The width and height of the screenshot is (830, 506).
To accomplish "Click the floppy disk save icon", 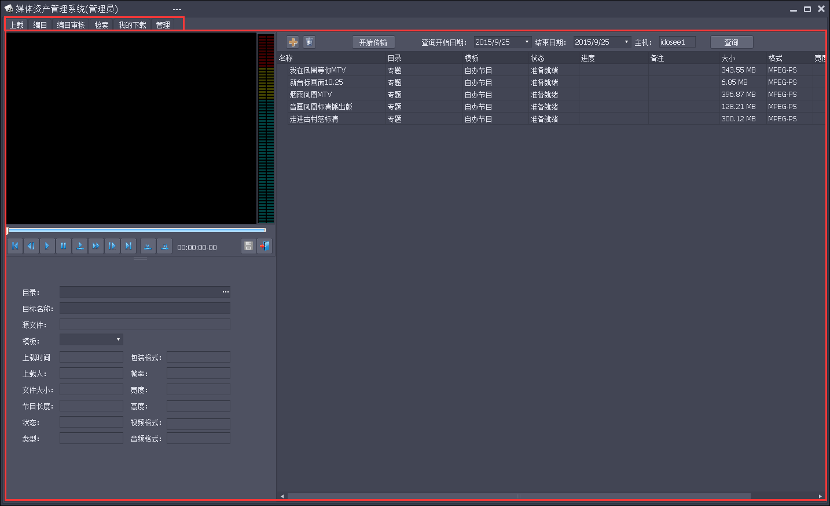I will click(248, 245).
